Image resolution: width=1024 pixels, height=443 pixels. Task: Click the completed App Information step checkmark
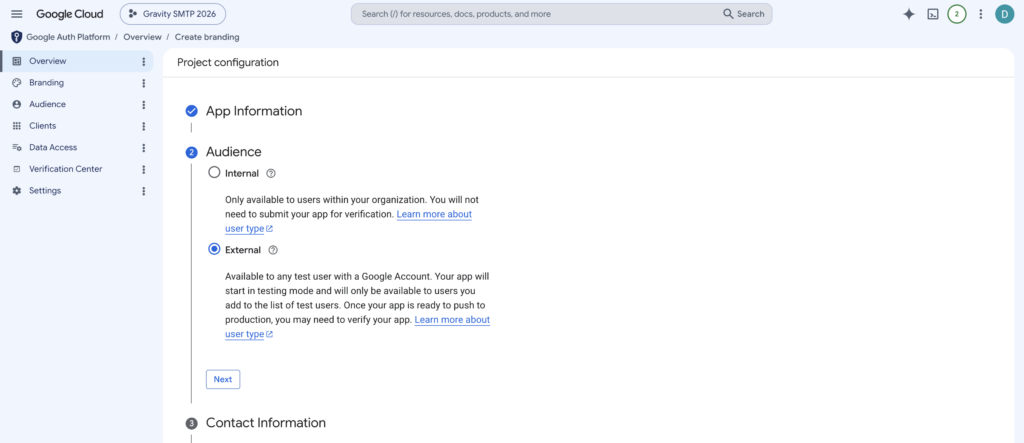(191, 111)
